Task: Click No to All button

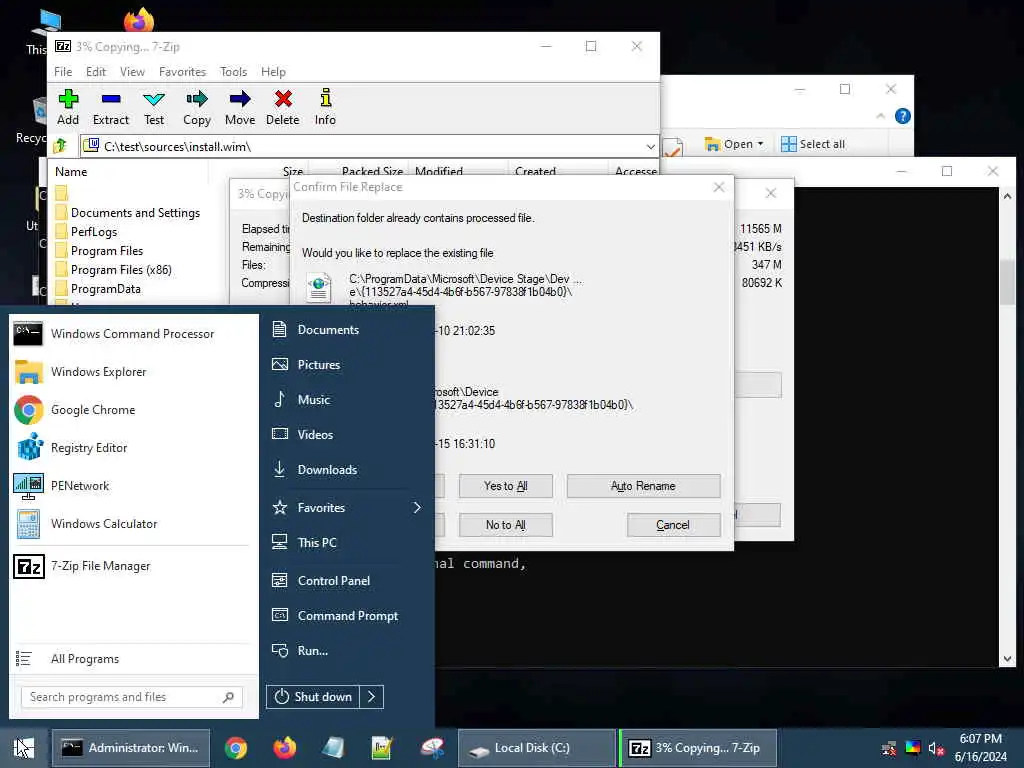Action: pos(505,524)
